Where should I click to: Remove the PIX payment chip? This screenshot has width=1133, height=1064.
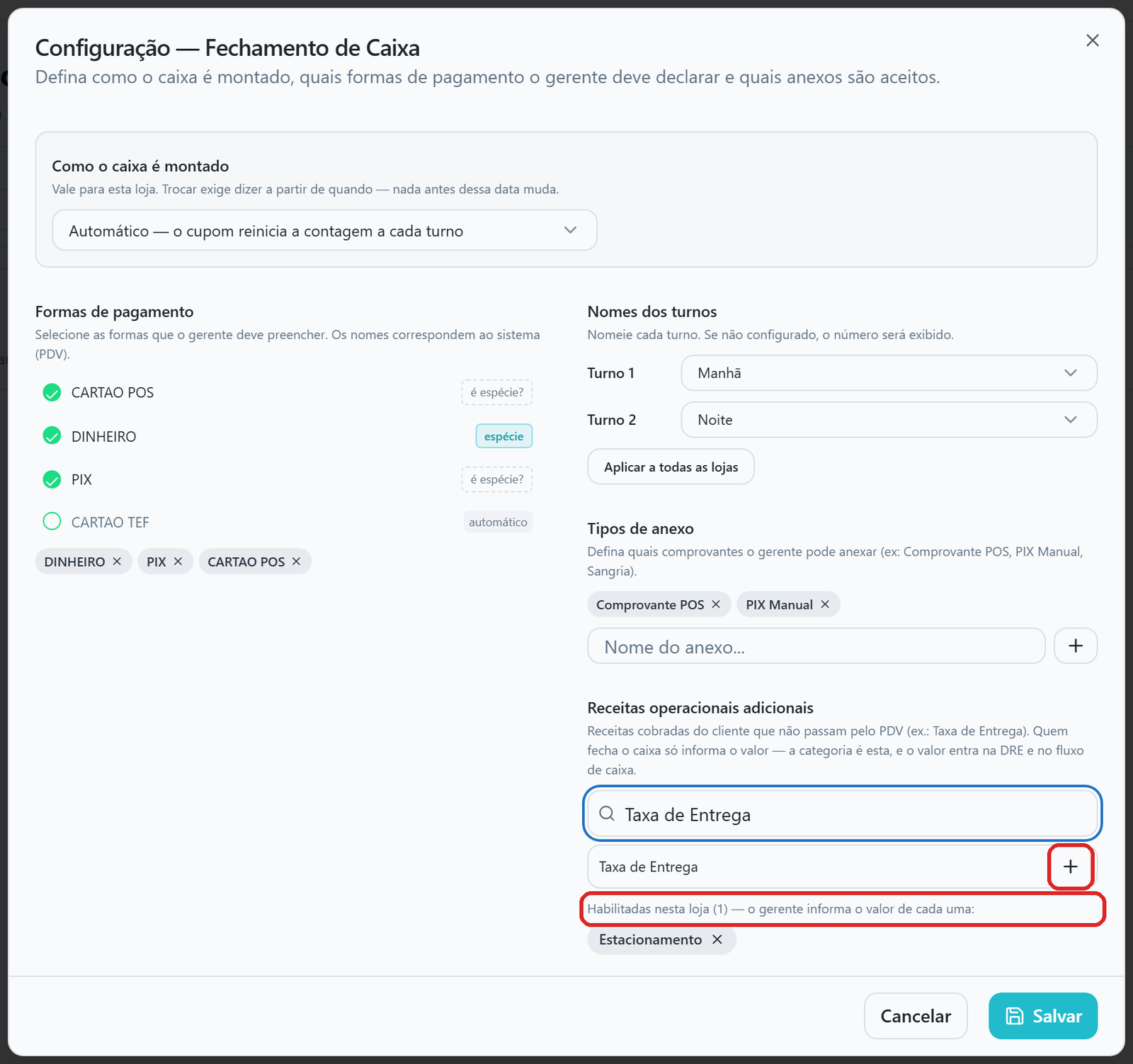point(178,561)
